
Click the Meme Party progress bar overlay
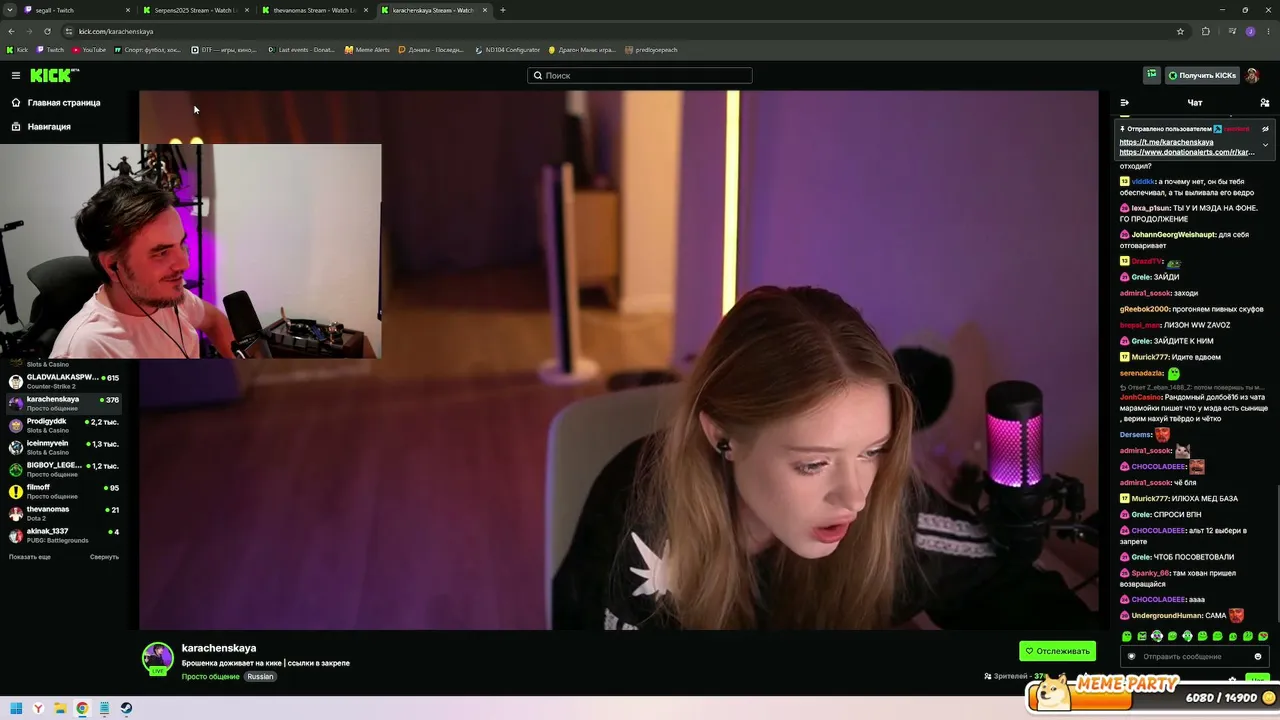point(1150,694)
